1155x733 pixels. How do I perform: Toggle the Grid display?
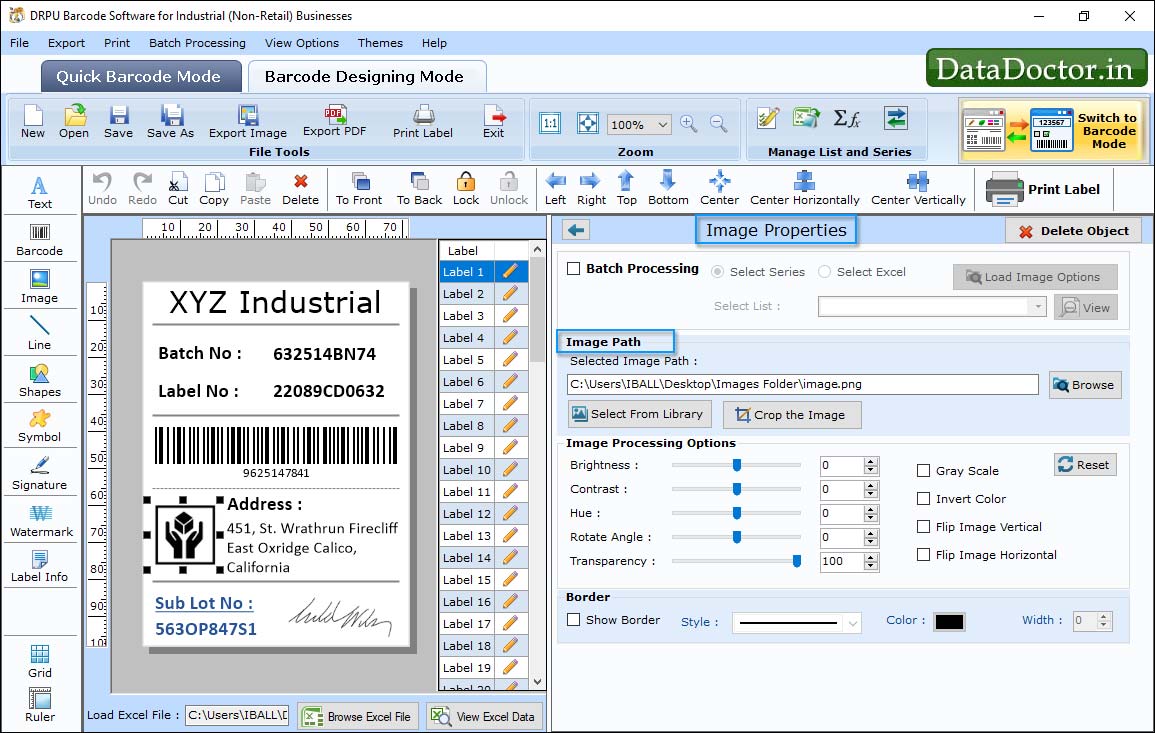pos(40,662)
